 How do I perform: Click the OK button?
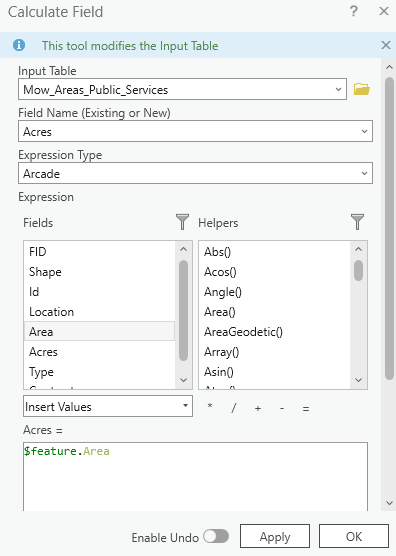tap(354, 536)
